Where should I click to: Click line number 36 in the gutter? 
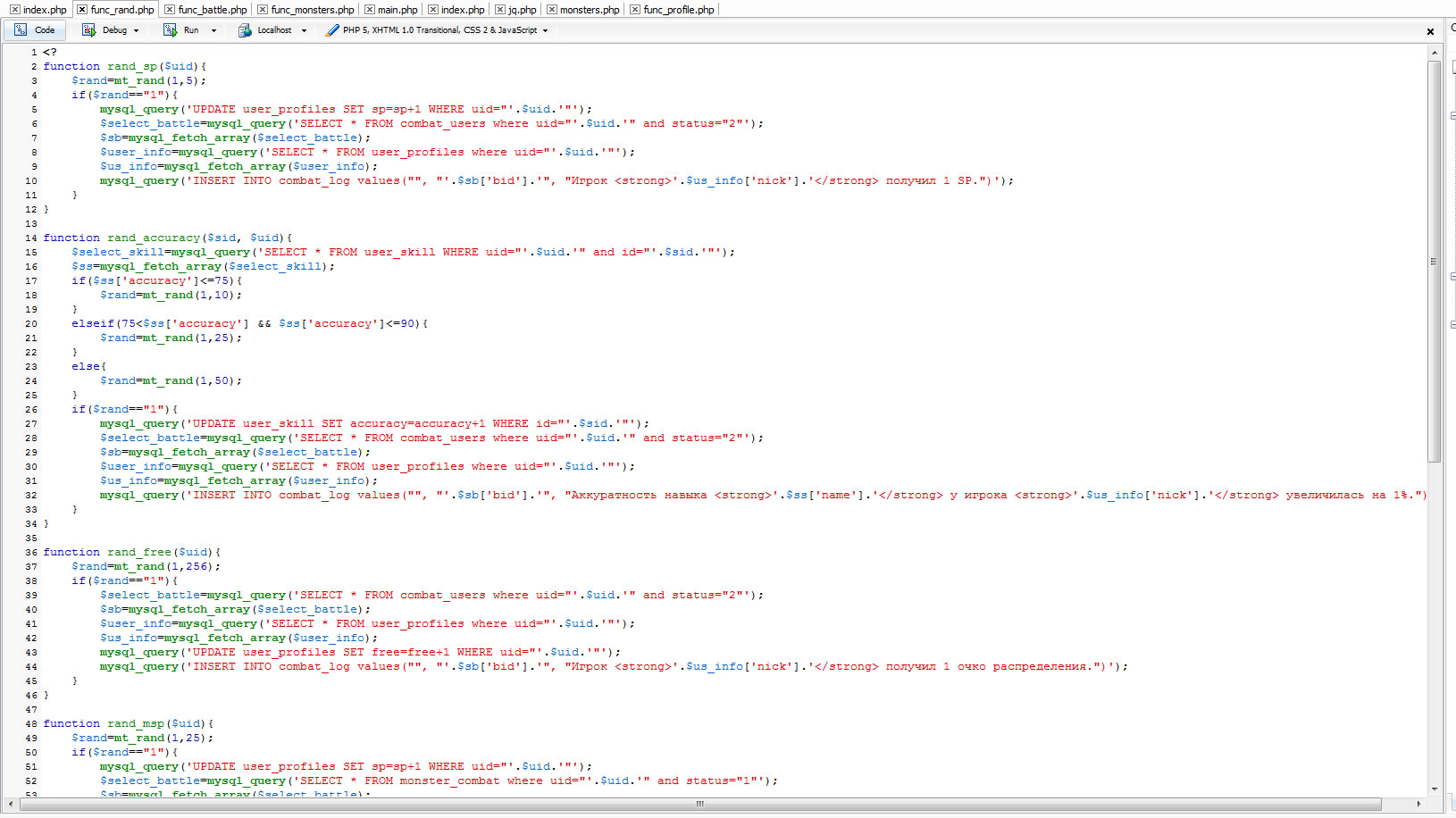point(31,553)
